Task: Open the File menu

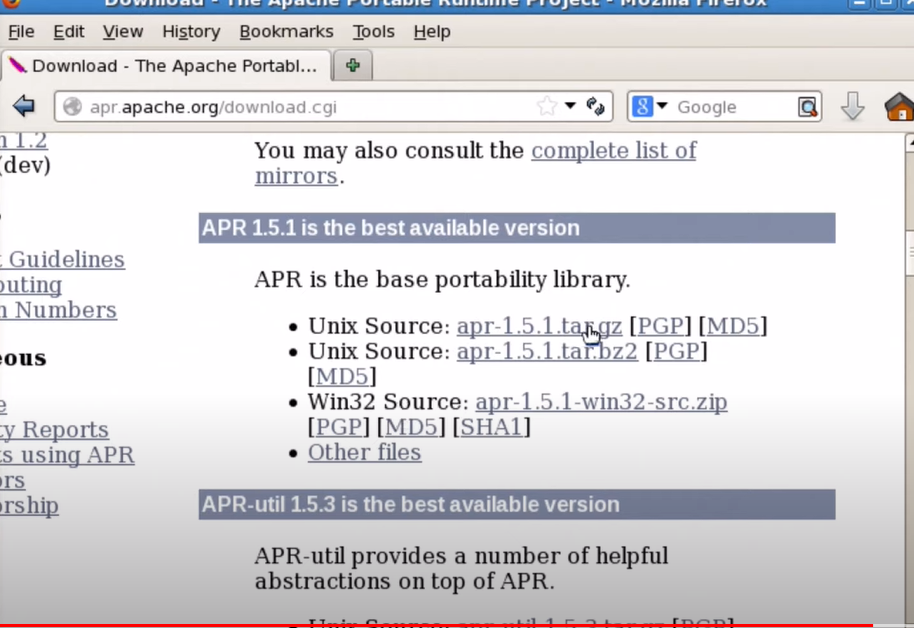Action: [22, 31]
